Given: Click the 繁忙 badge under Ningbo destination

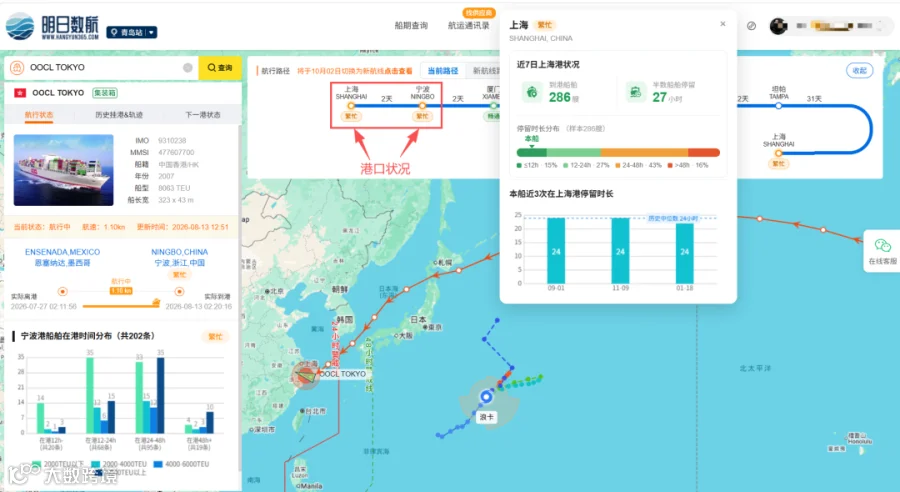Looking at the screenshot, I should 180,275.
